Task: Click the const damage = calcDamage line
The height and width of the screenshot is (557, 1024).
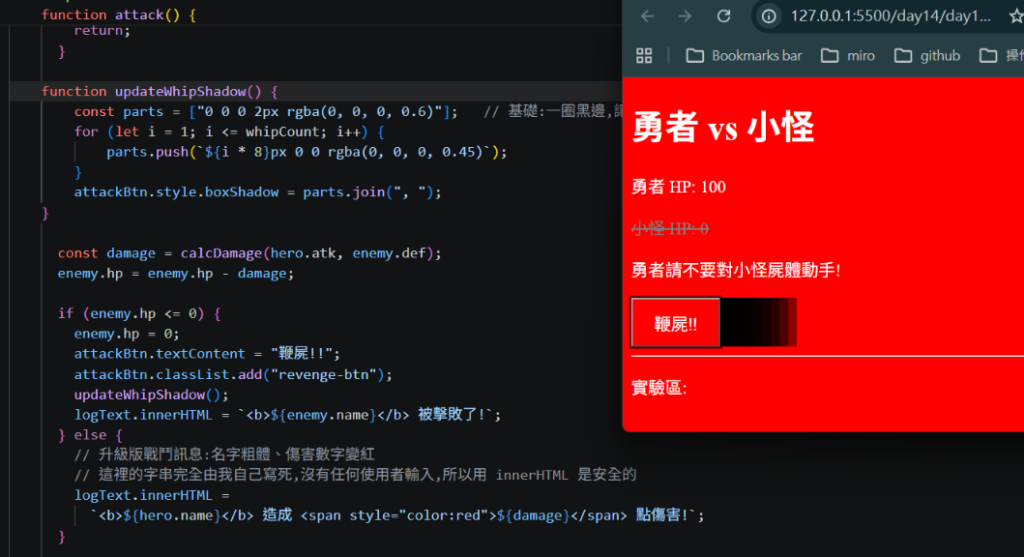Action: [x=249, y=253]
